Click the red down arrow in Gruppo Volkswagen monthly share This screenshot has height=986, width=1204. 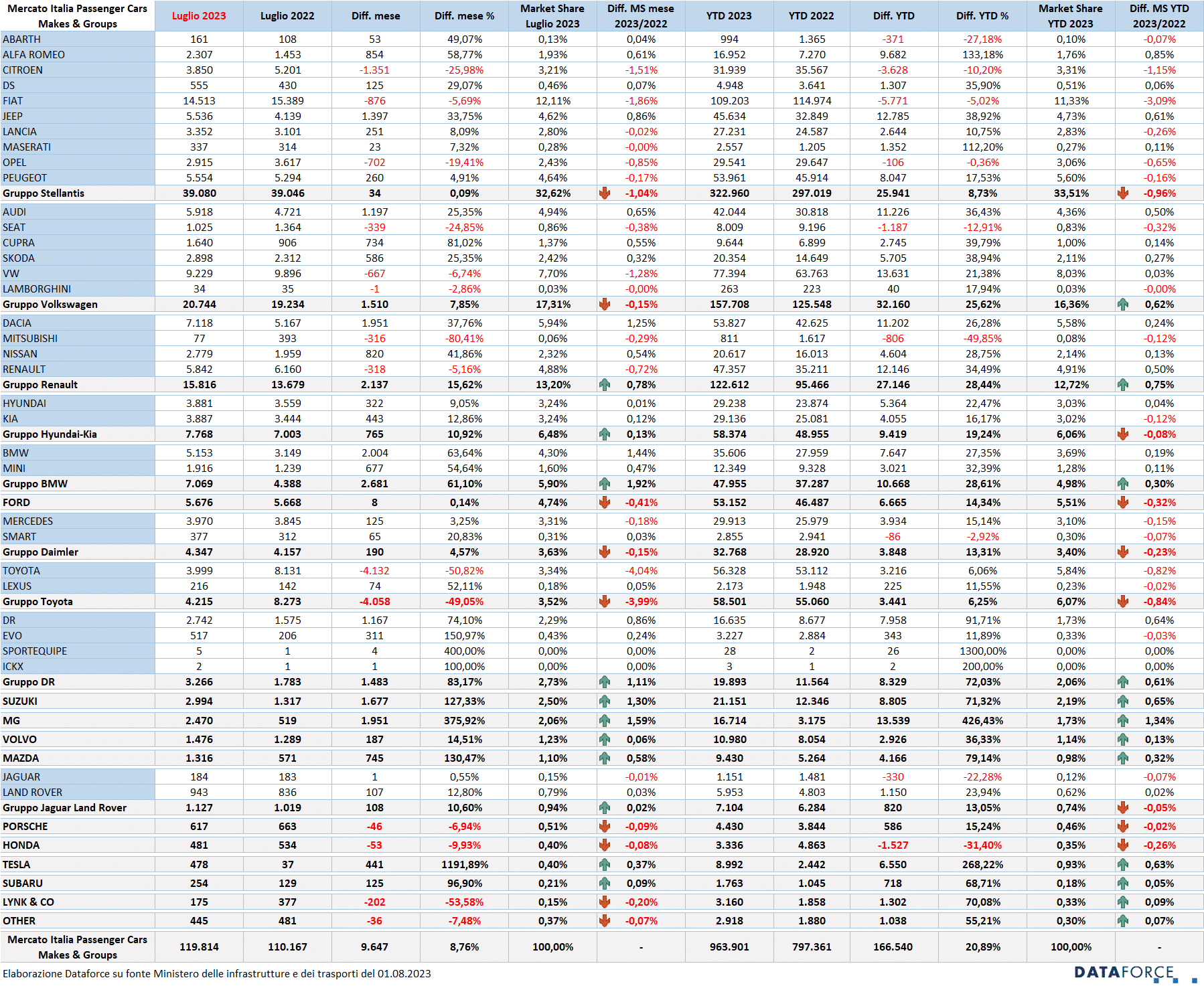[605, 305]
